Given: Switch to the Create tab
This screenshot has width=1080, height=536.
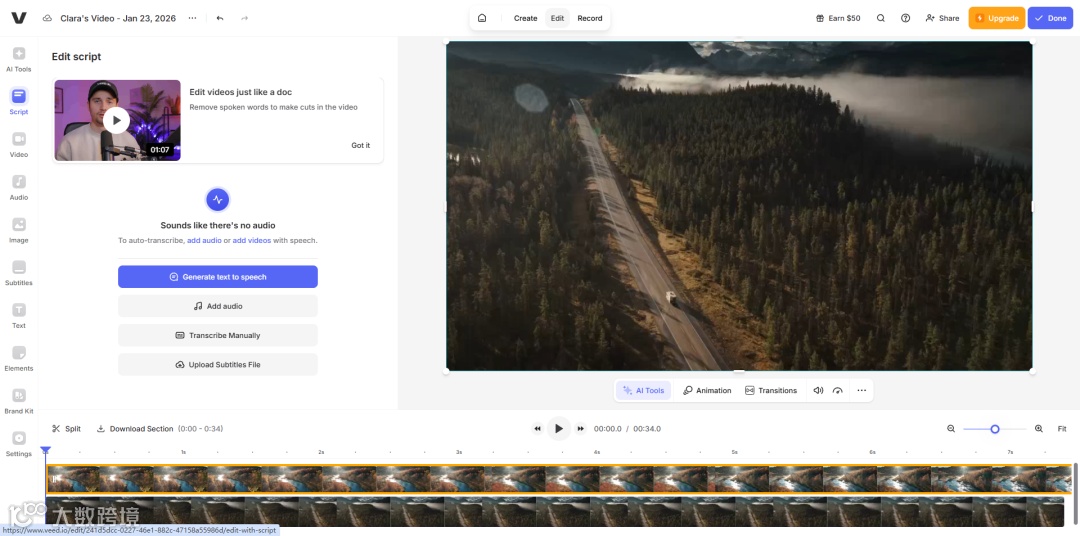Looking at the screenshot, I should [x=526, y=18].
